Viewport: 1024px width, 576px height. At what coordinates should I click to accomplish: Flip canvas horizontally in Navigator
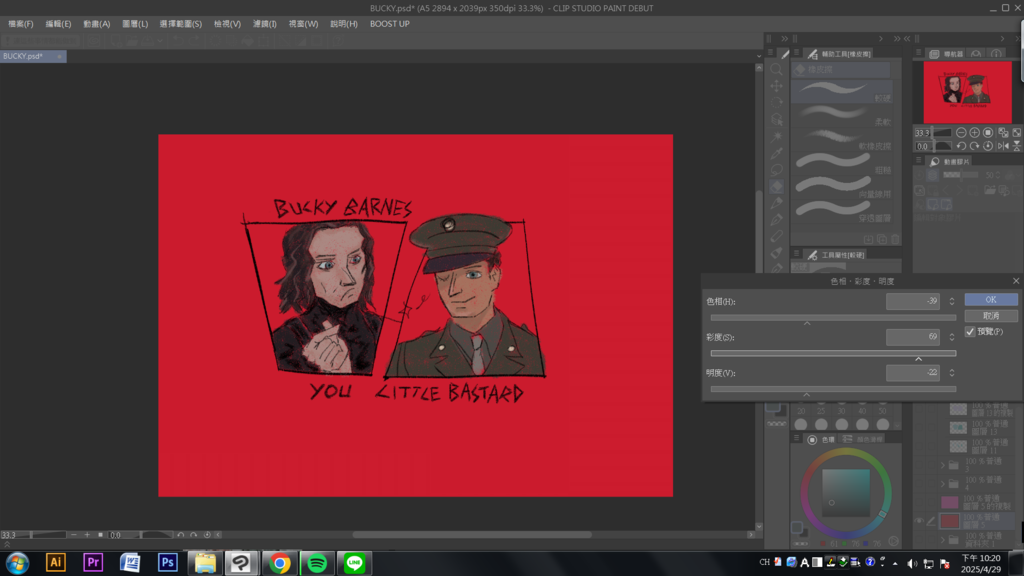pyautogui.click(x=1003, y=146)
